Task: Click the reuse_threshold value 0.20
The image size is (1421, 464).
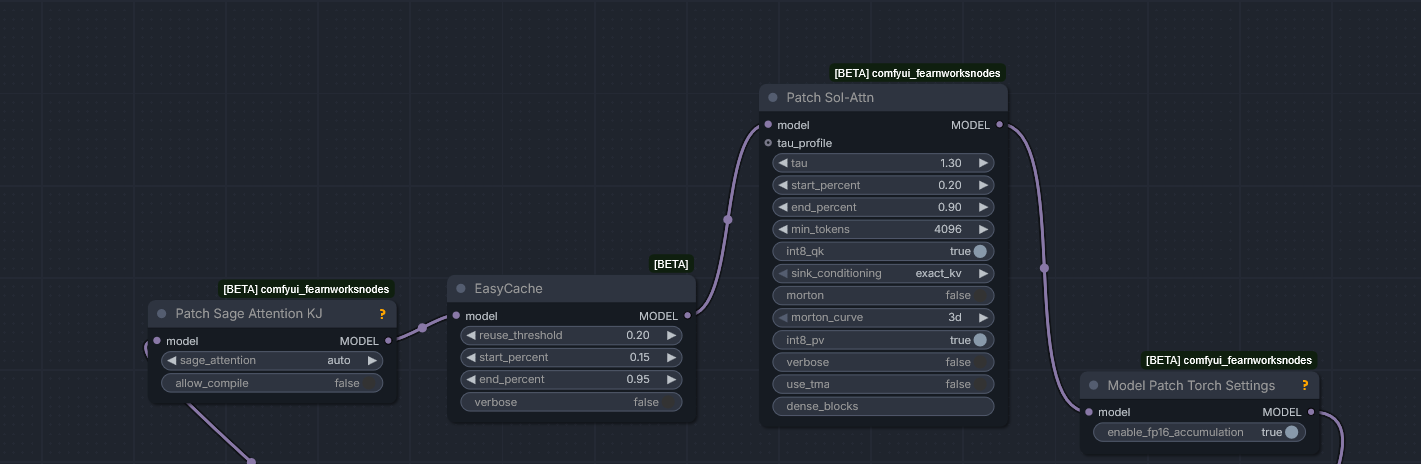Action: [x=638, y=335]
